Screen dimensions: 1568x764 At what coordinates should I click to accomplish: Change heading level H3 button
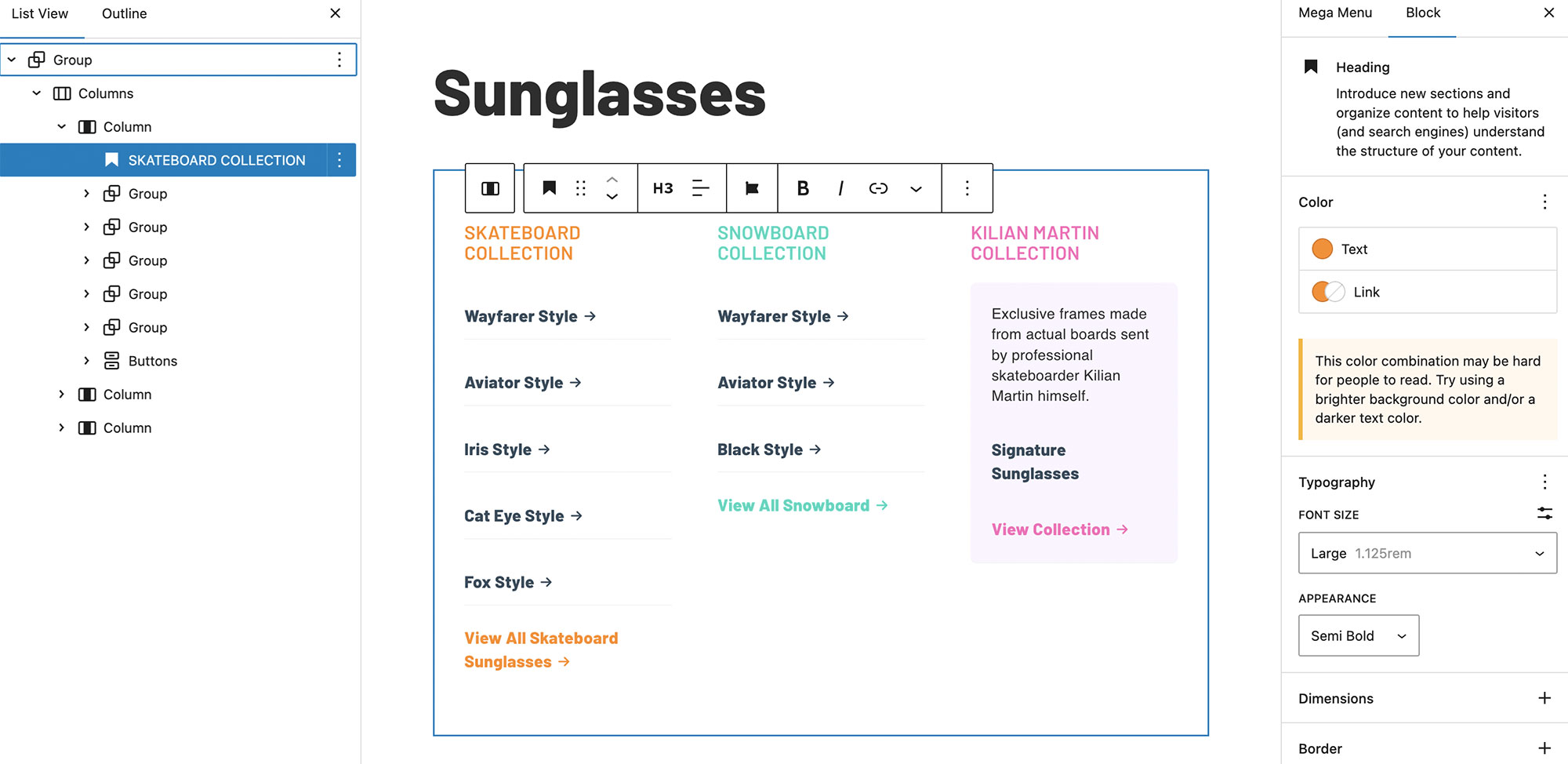[662, 188]
